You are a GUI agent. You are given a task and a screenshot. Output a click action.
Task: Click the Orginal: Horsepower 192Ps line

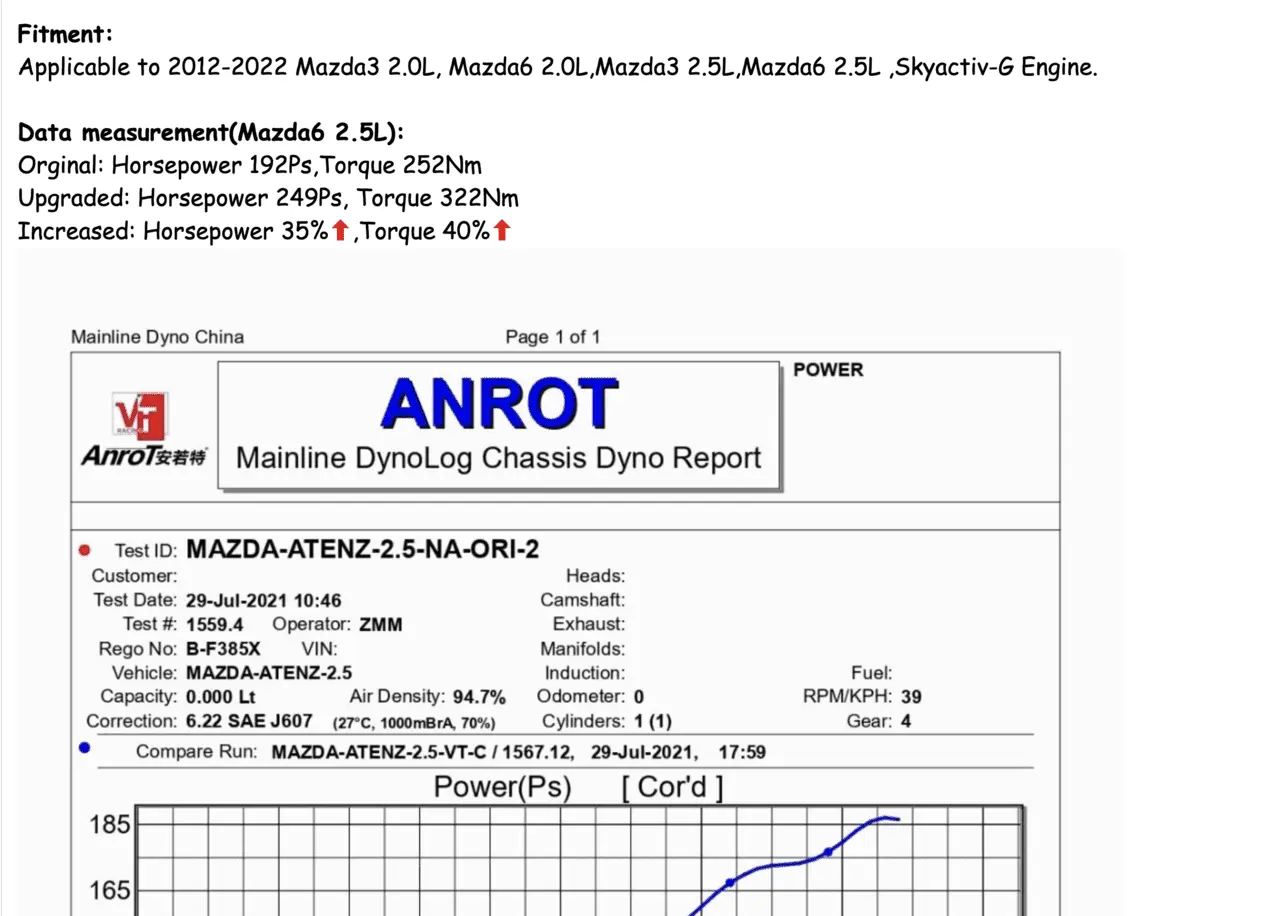click(x=250, y=165)
